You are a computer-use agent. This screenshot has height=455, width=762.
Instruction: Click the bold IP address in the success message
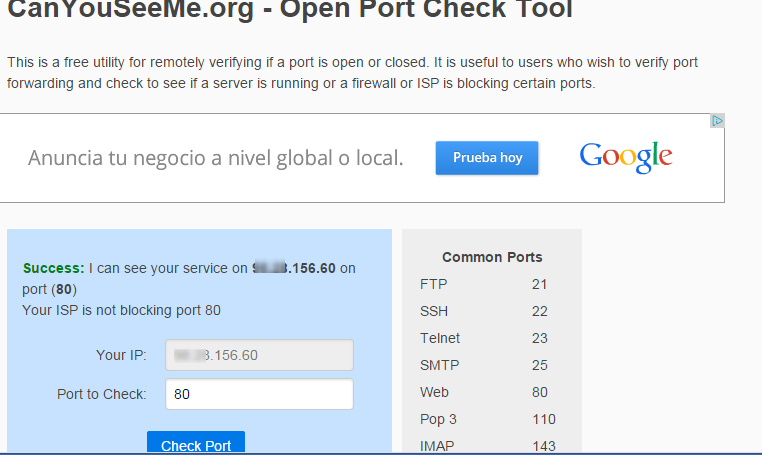(x=294, y=268)
